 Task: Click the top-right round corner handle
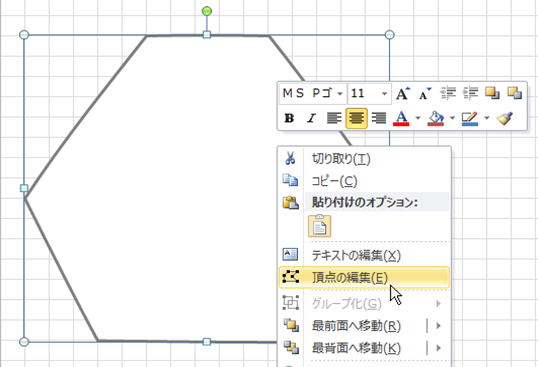pos(390,35)
